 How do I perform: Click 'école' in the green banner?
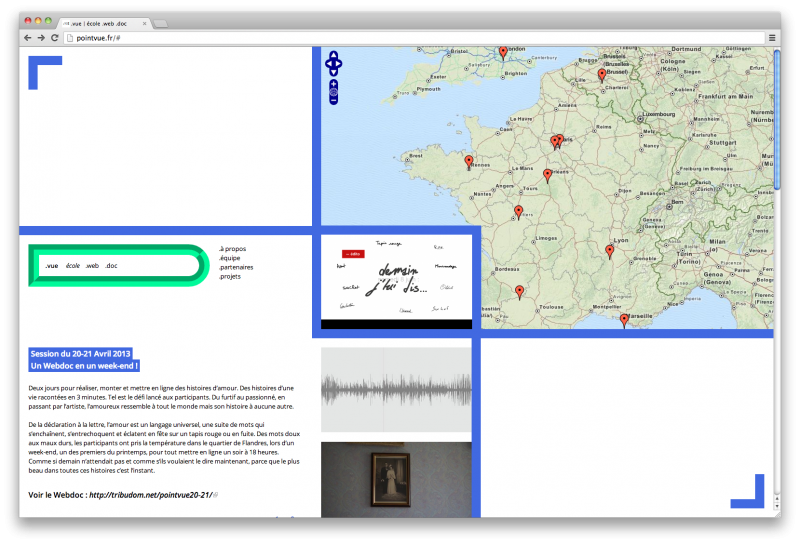pos(73,266)
